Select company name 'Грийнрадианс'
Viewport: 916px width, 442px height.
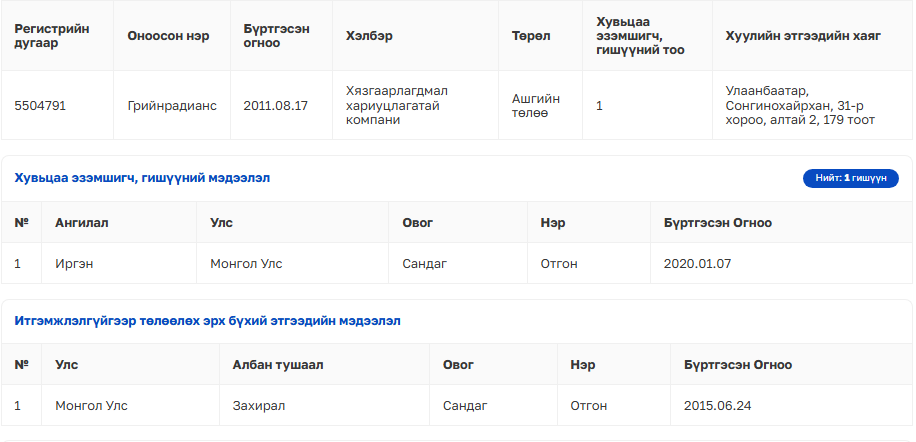pos(172,105)
